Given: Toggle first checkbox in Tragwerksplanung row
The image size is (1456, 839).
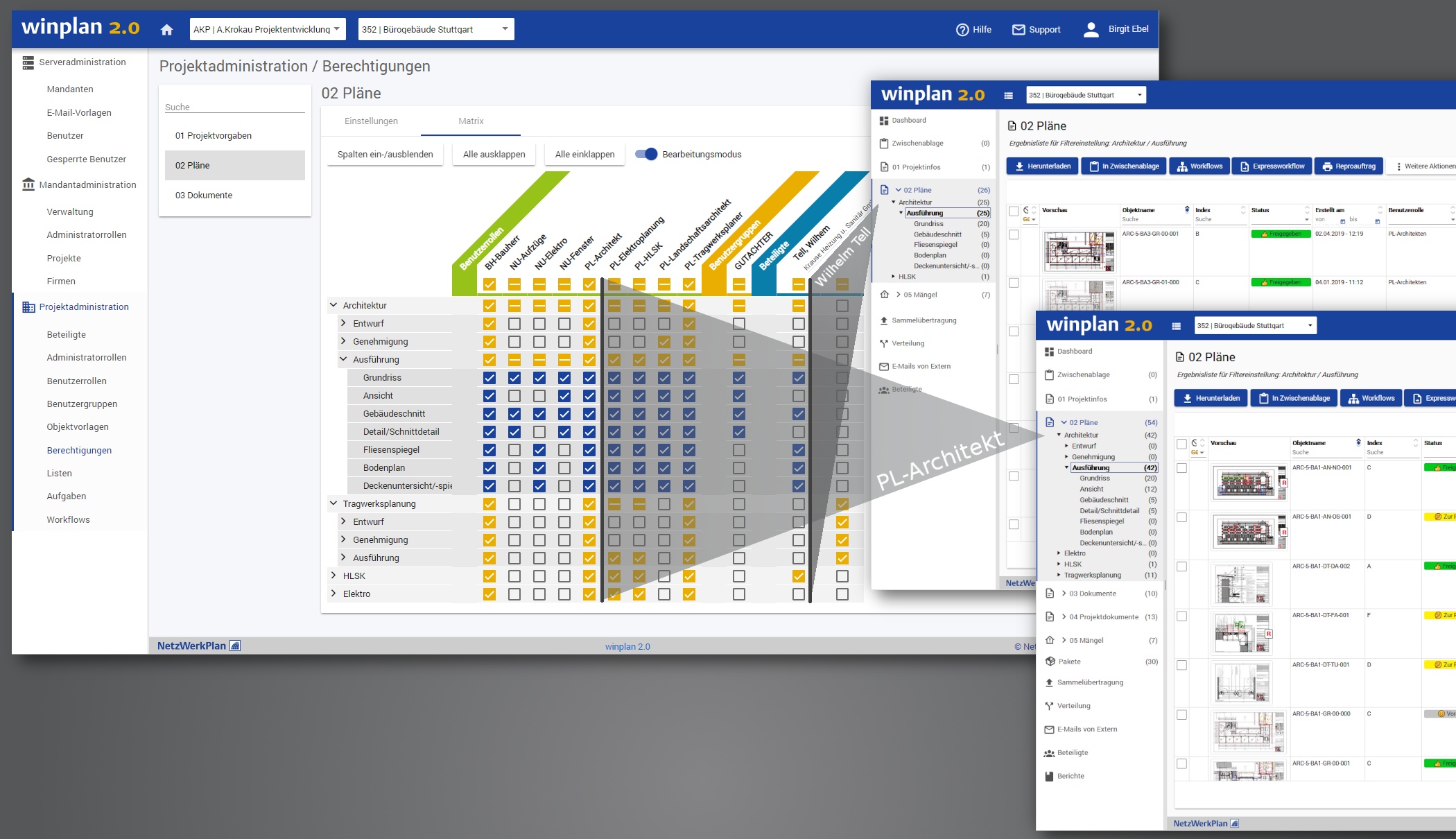Looking at the screenshot, I should pyautogui.click(x=489, y=504).
